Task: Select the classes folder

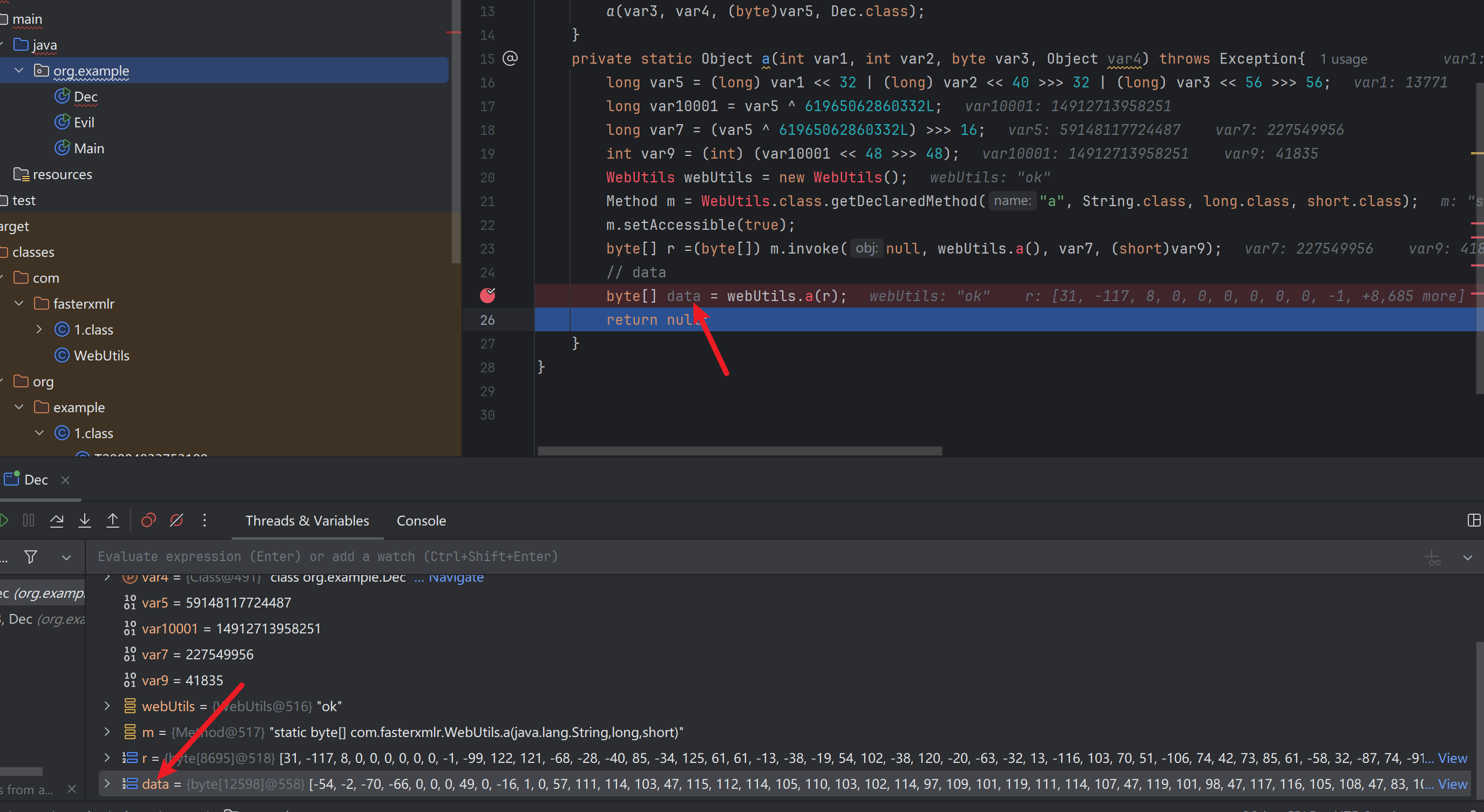Action: coord(33,253)
